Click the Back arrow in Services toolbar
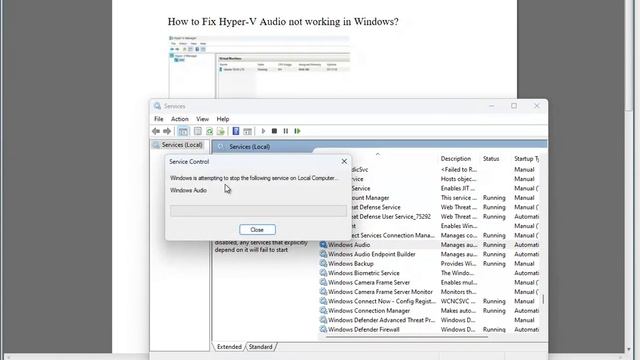The image size is (640, 360). pyautogui.click(x=156, y=131)
